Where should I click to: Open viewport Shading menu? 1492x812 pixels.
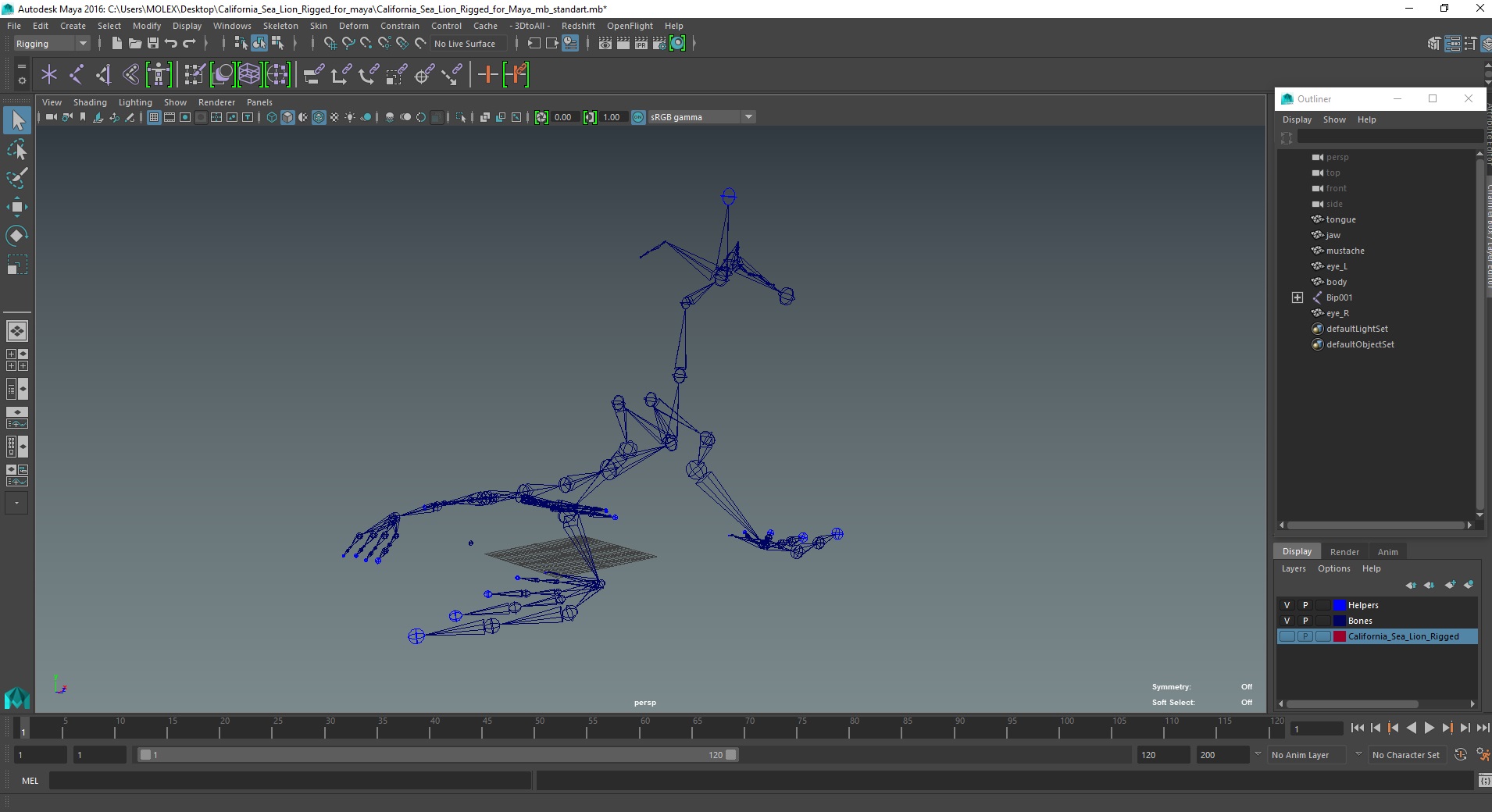[90, 102]
